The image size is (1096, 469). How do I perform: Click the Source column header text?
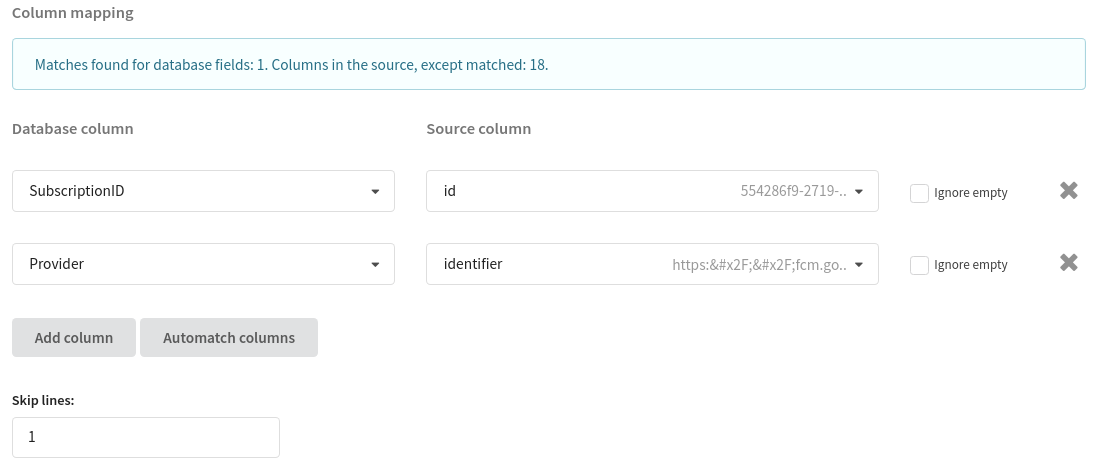[x=478, y=129]
